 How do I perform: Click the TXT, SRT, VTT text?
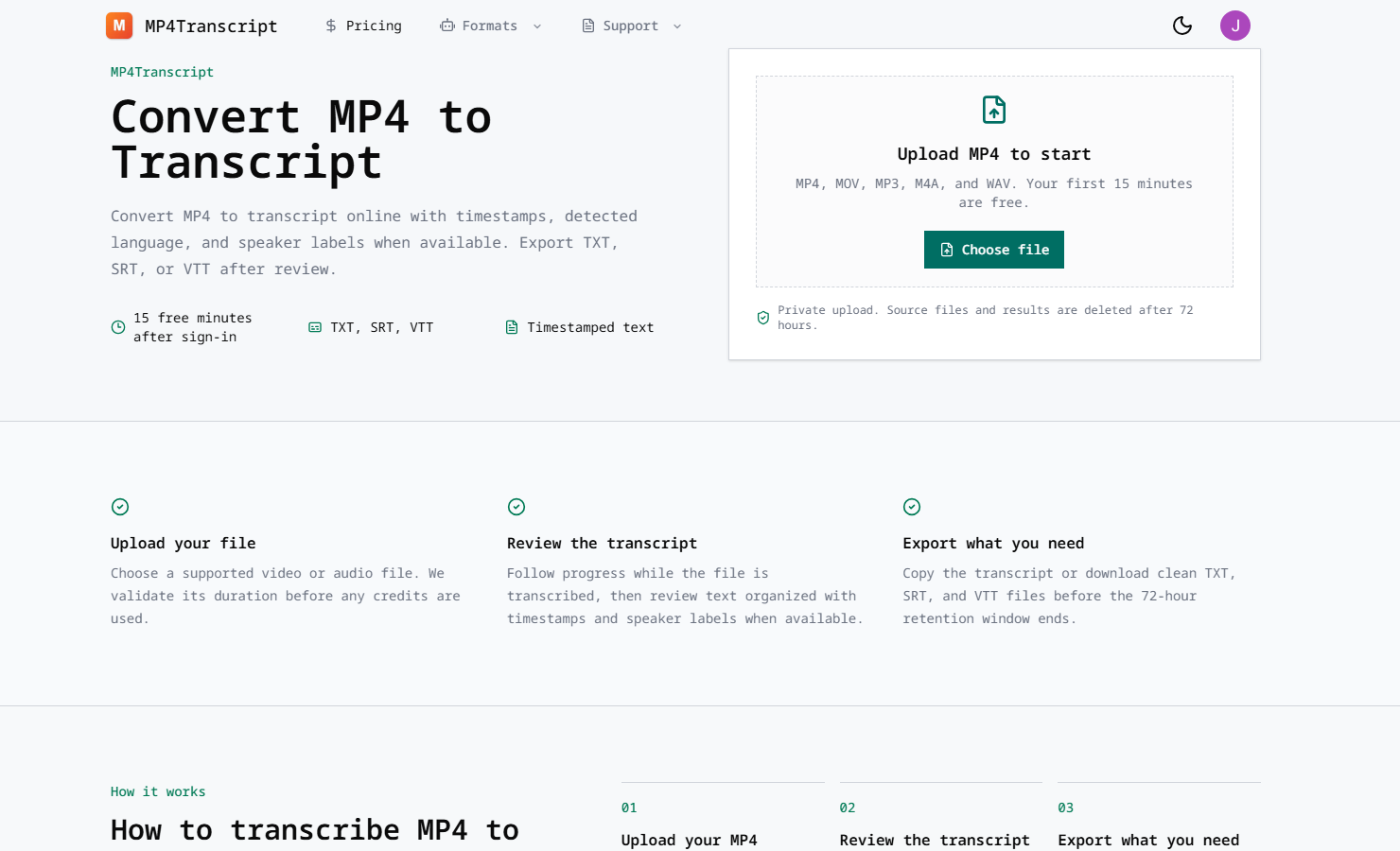coord(382,327)
